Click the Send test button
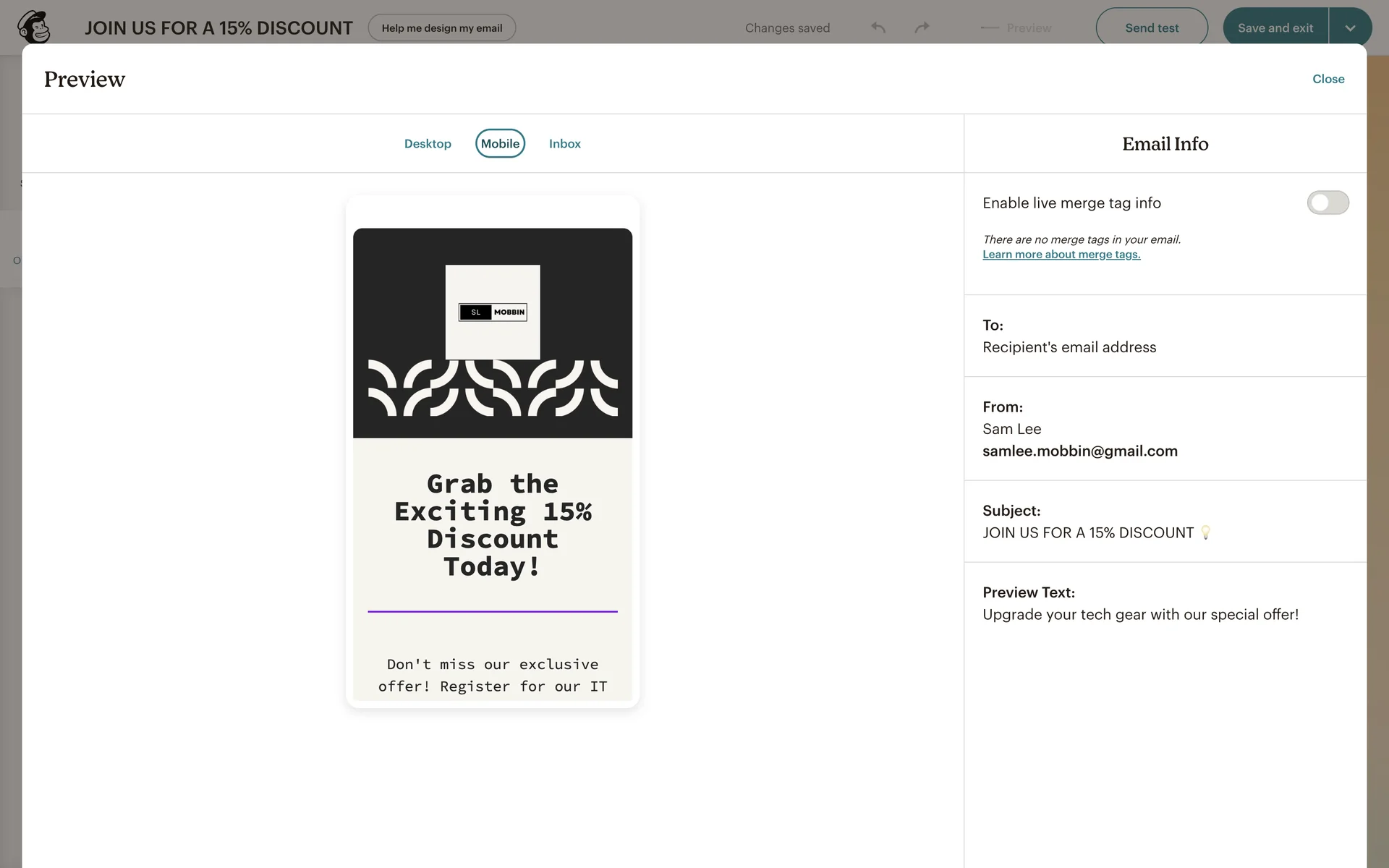The image size is (1389, 868). [x=1152, y=27]
